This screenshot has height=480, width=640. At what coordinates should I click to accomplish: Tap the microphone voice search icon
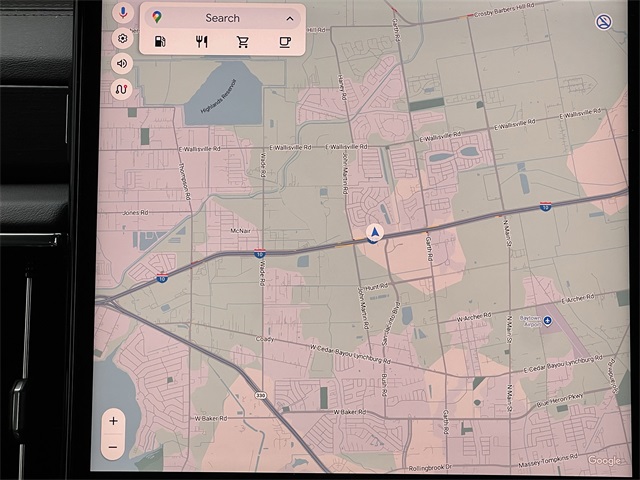(x=123, y=13)
